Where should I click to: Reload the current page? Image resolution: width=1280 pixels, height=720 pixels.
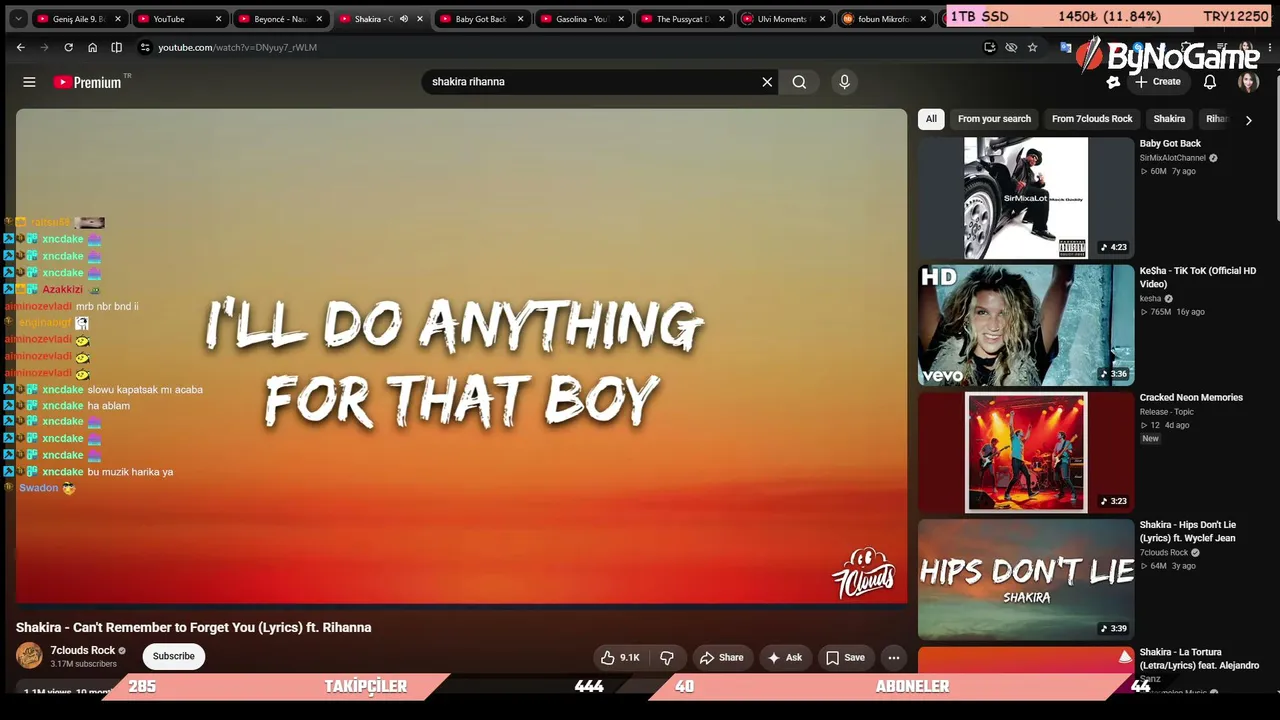pos(68,47)
